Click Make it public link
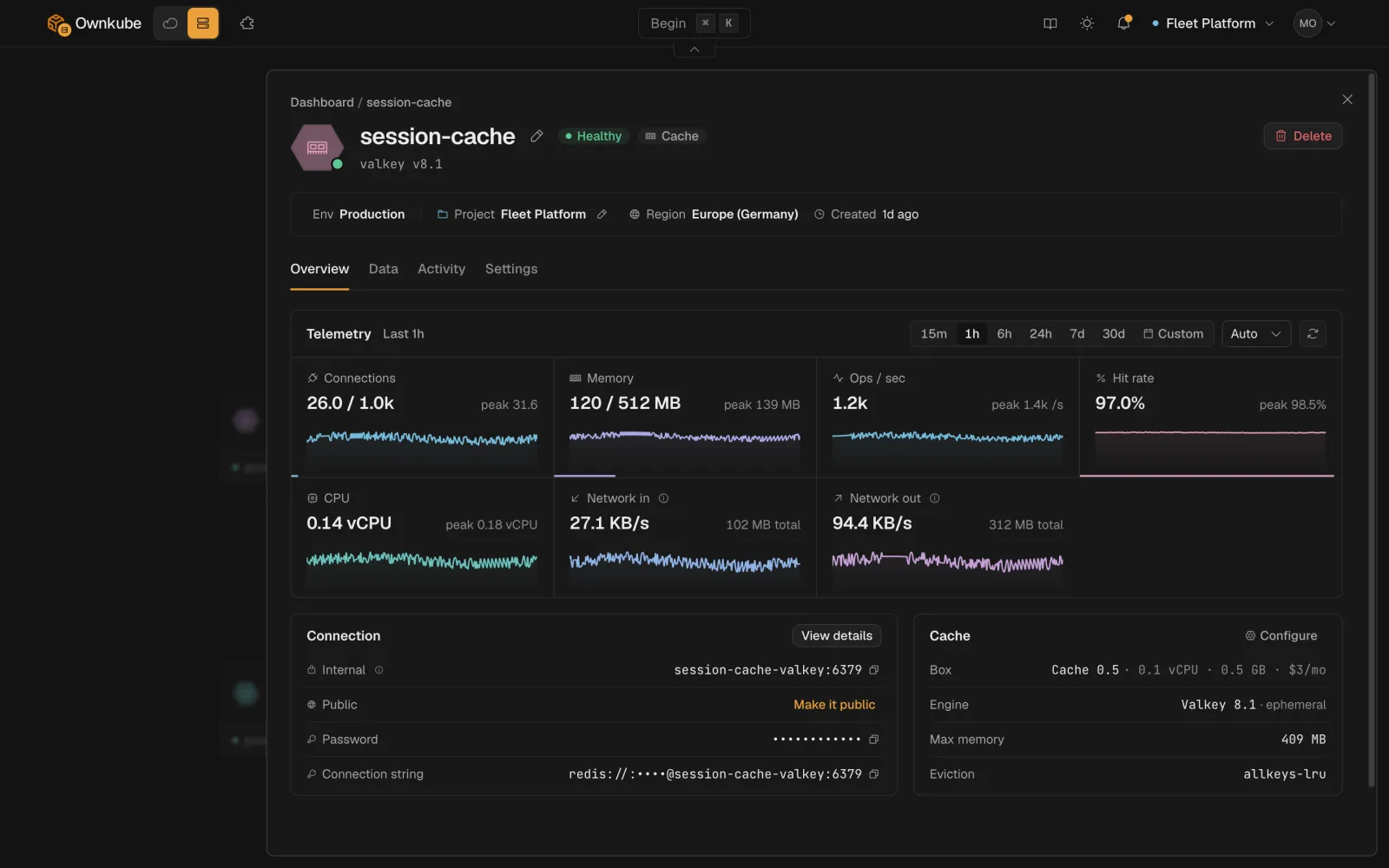The height and width of the screenshot is (868, 1389). tap(834, 705)
